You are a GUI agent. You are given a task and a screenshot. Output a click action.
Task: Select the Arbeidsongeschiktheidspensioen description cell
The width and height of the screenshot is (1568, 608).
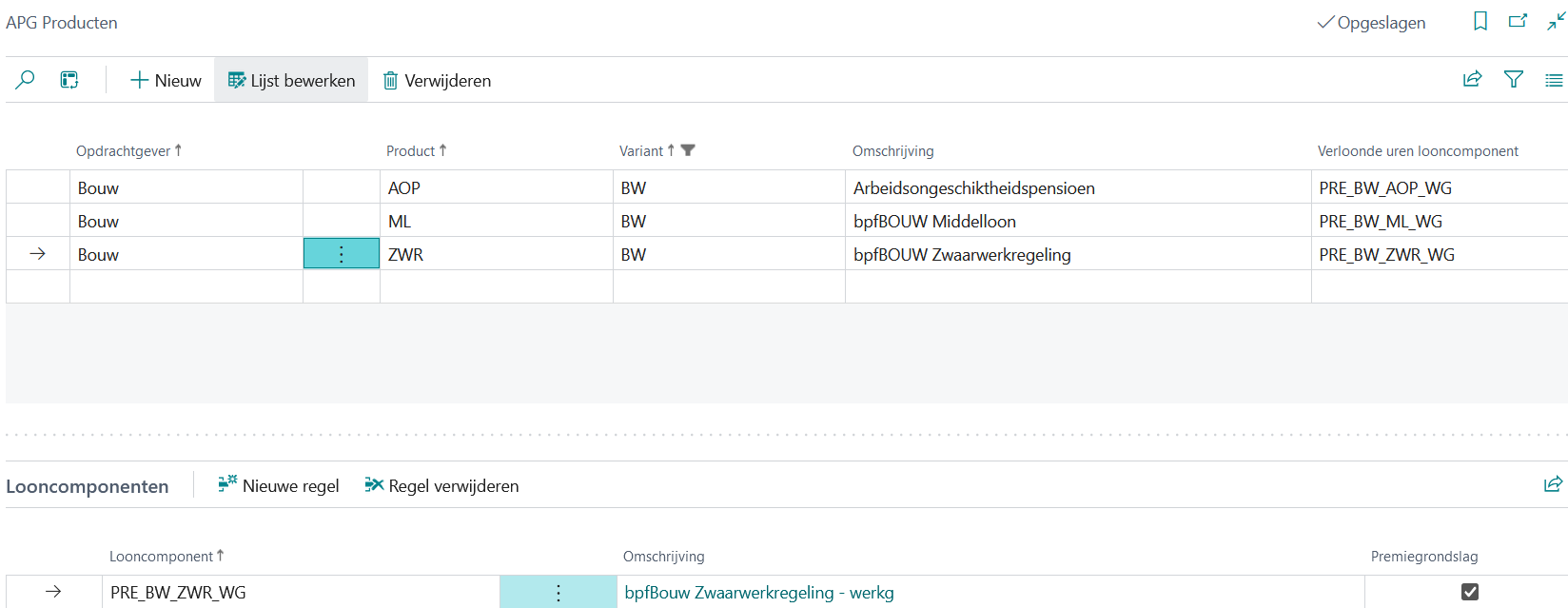(x=973, y=187)
